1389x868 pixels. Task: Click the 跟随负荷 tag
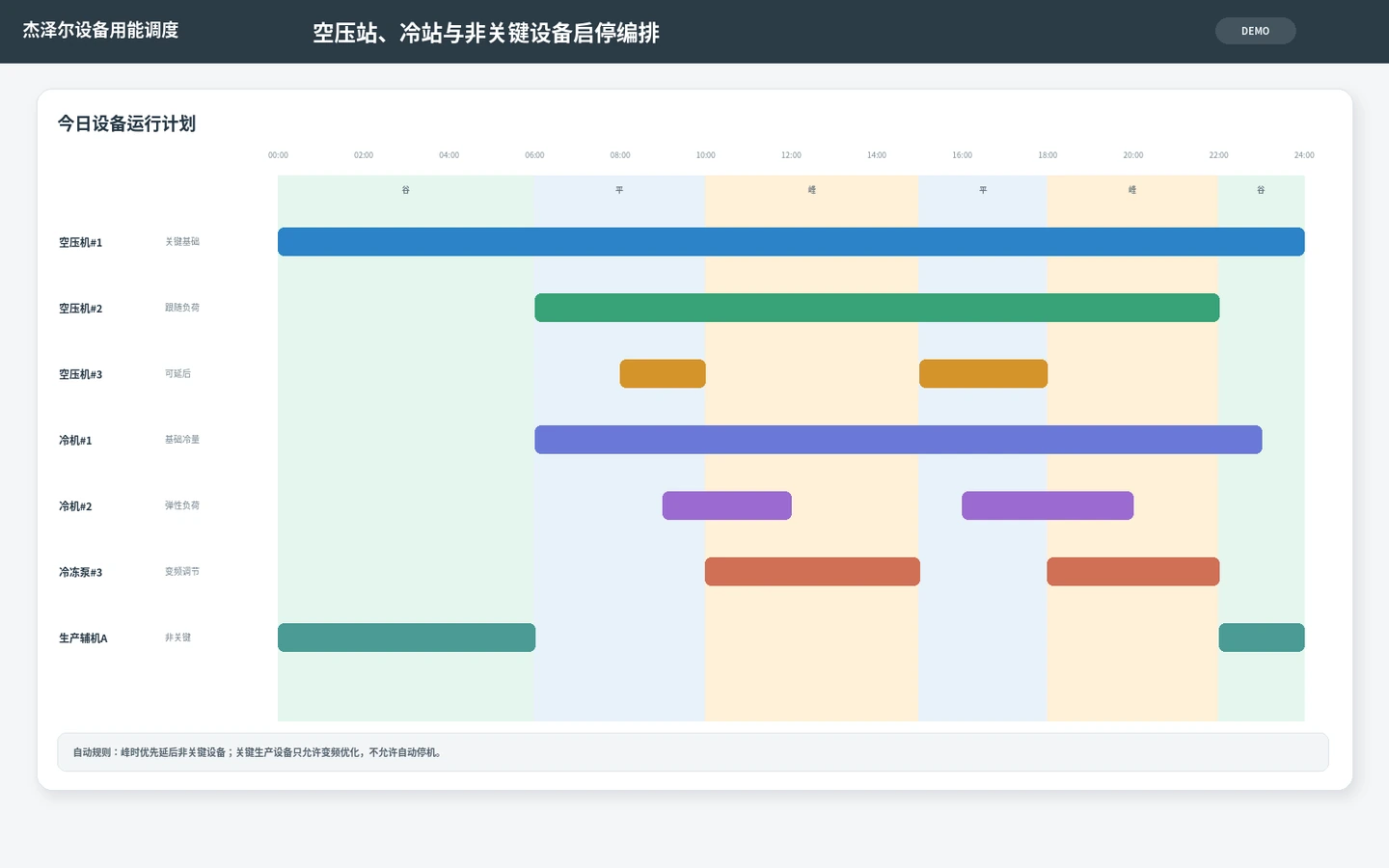[182, 308]
